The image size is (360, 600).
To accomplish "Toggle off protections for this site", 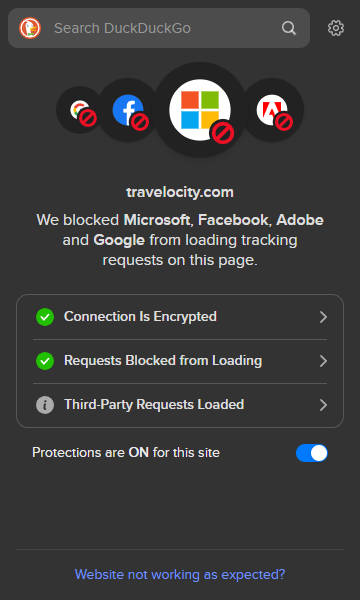I will point(312,453).
